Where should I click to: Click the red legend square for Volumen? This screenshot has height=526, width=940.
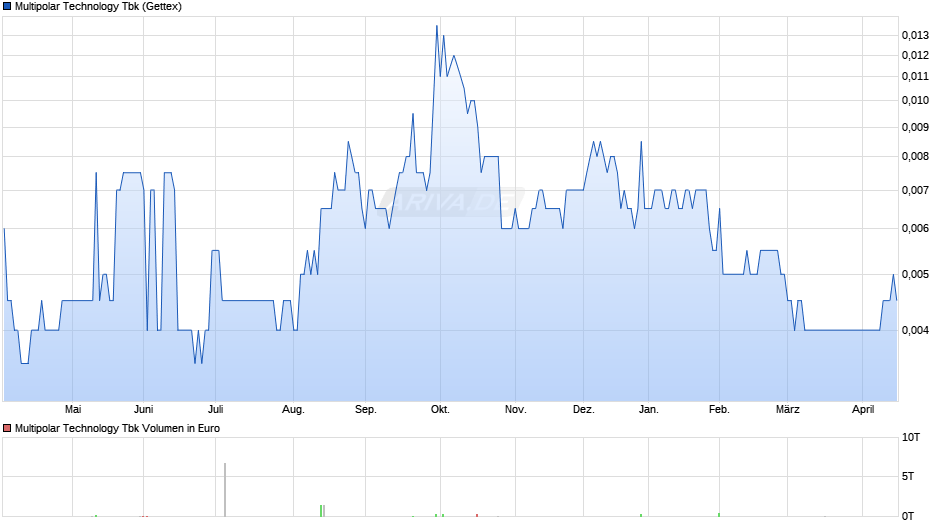pyautogui.click(x=7, y=428)
